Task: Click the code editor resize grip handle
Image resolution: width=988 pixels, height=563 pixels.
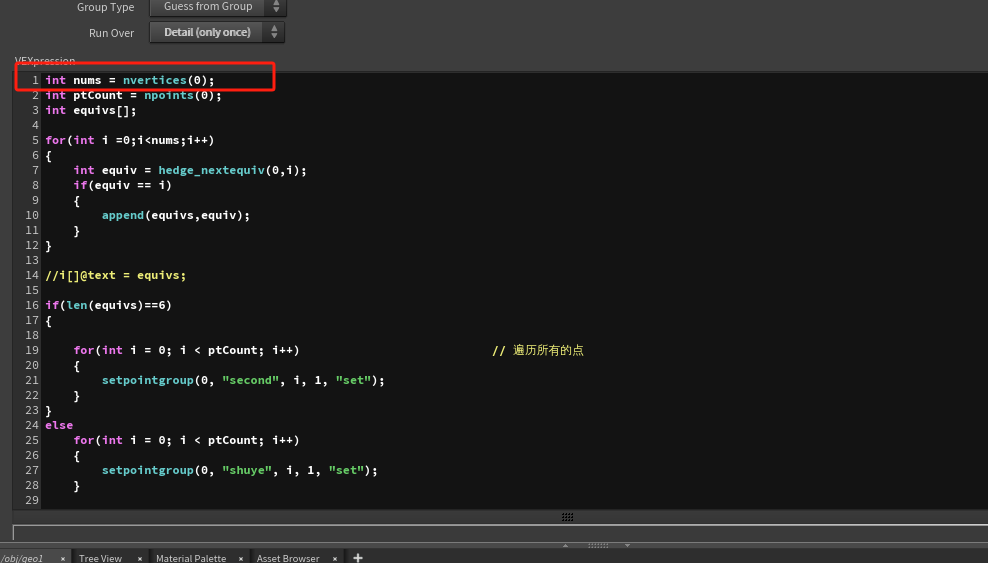Action: (567, 517)
